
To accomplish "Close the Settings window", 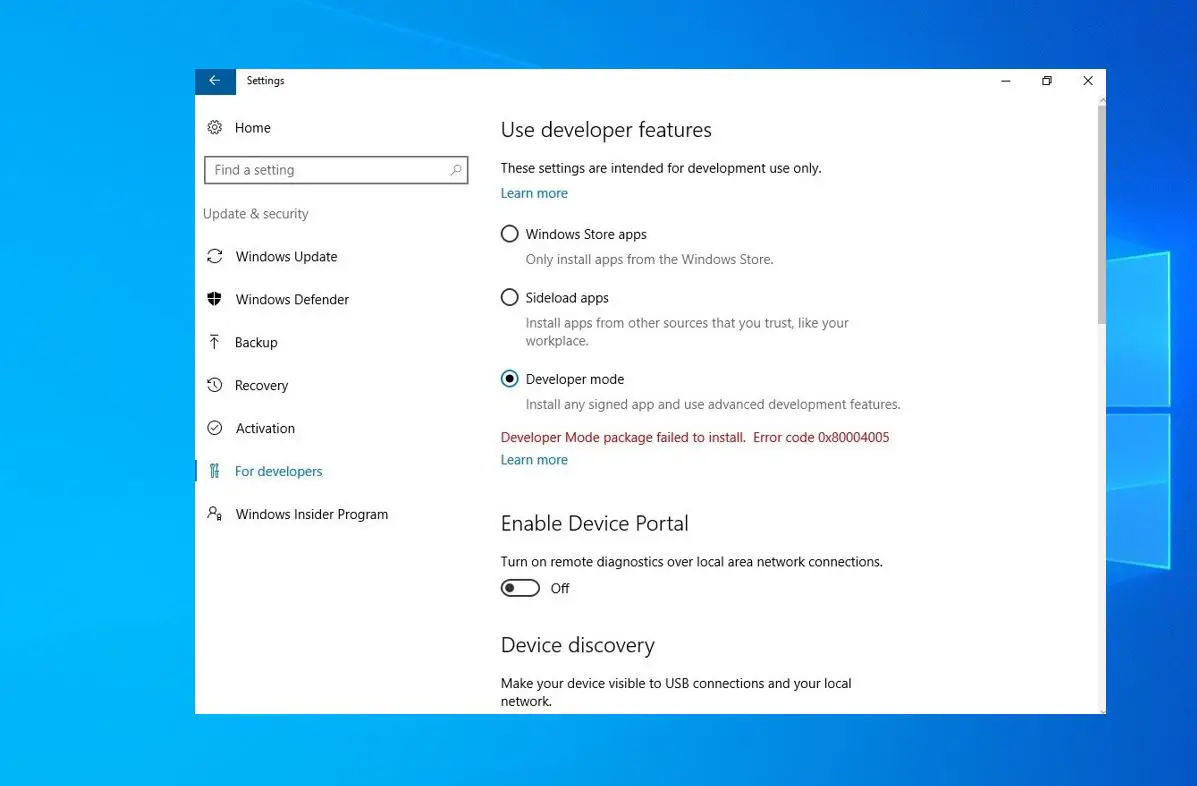I will [1088, 81].
